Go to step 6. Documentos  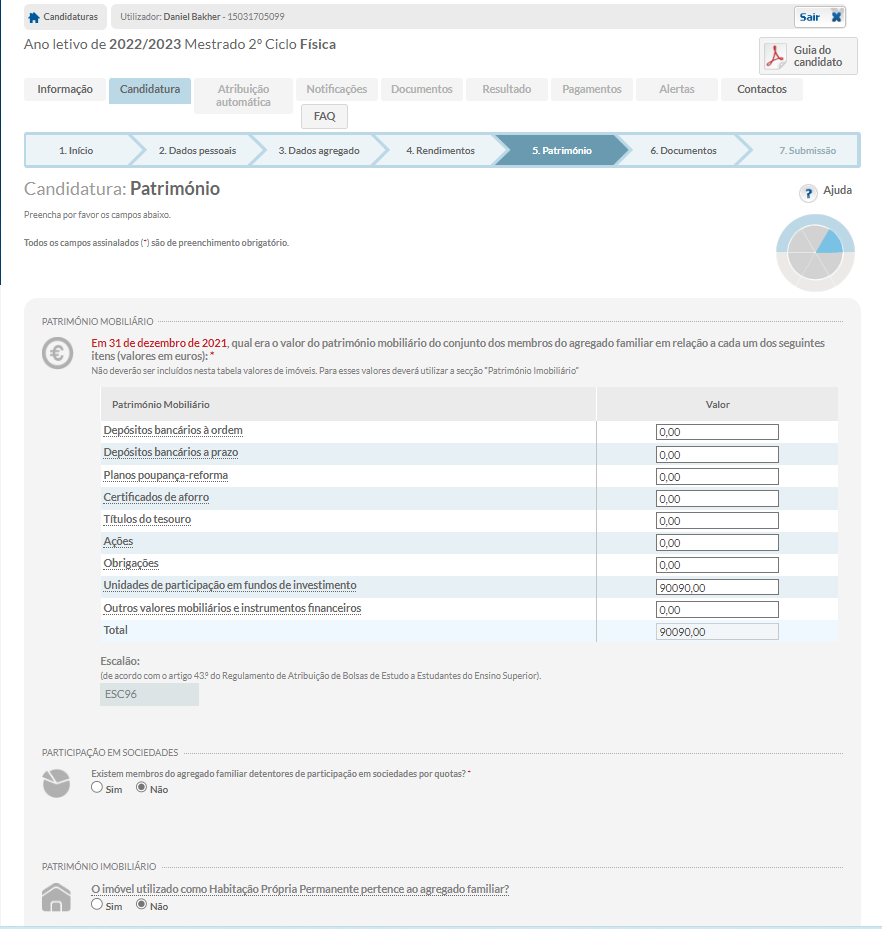pos(684,150)
